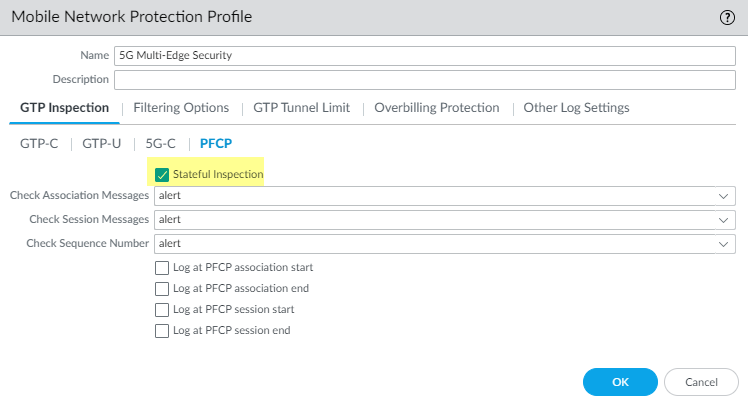The image size is (748, 411).
Task: Enable Log at PFCP association start
Action: (162, 268)
